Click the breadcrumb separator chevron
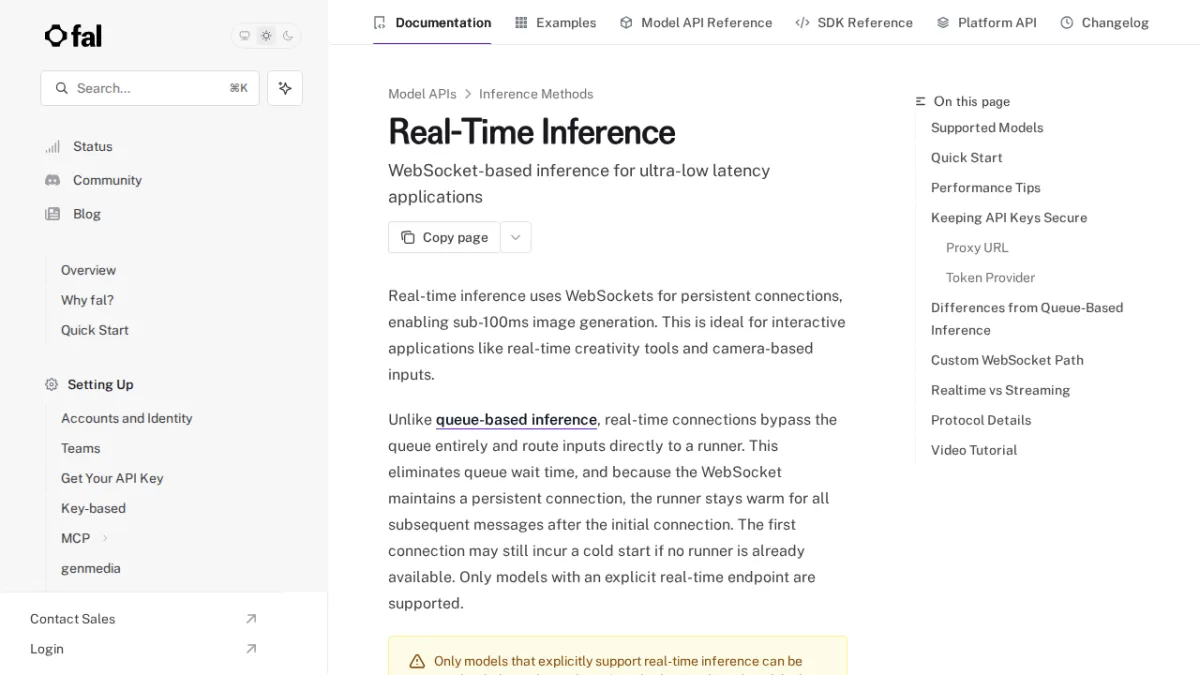 tap(468, 94)
